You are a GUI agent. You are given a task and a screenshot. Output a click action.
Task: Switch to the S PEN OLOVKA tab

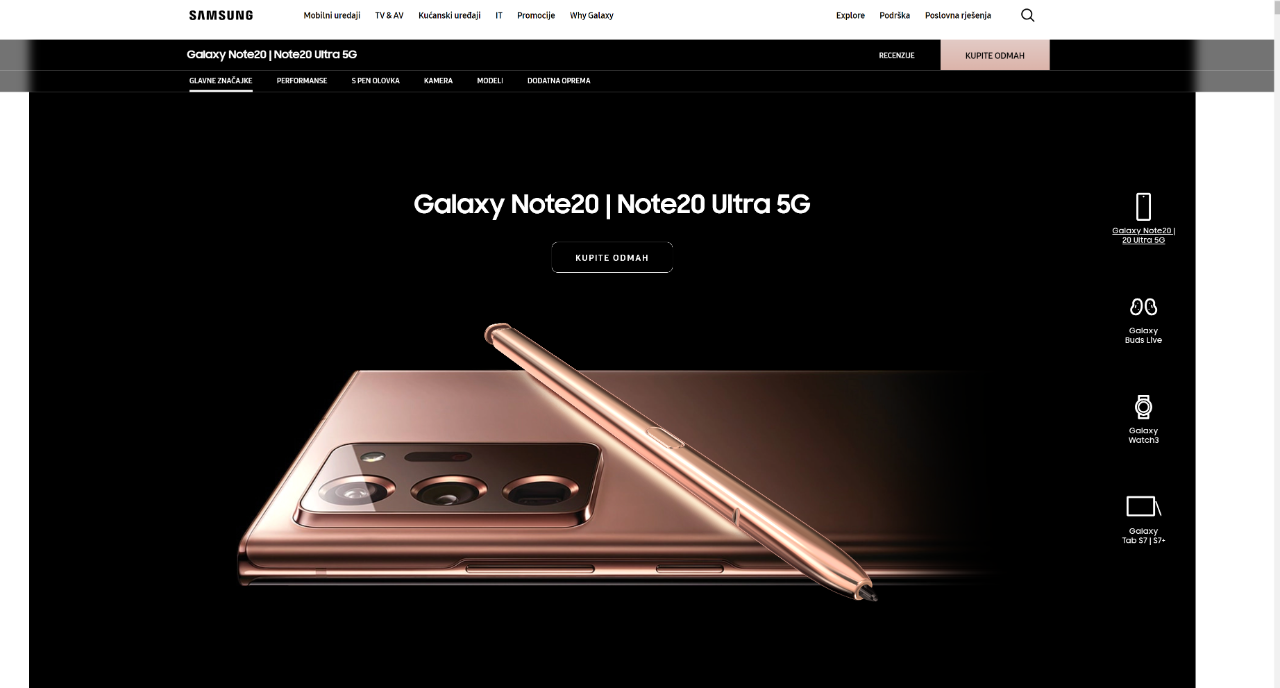pos(375,80)
